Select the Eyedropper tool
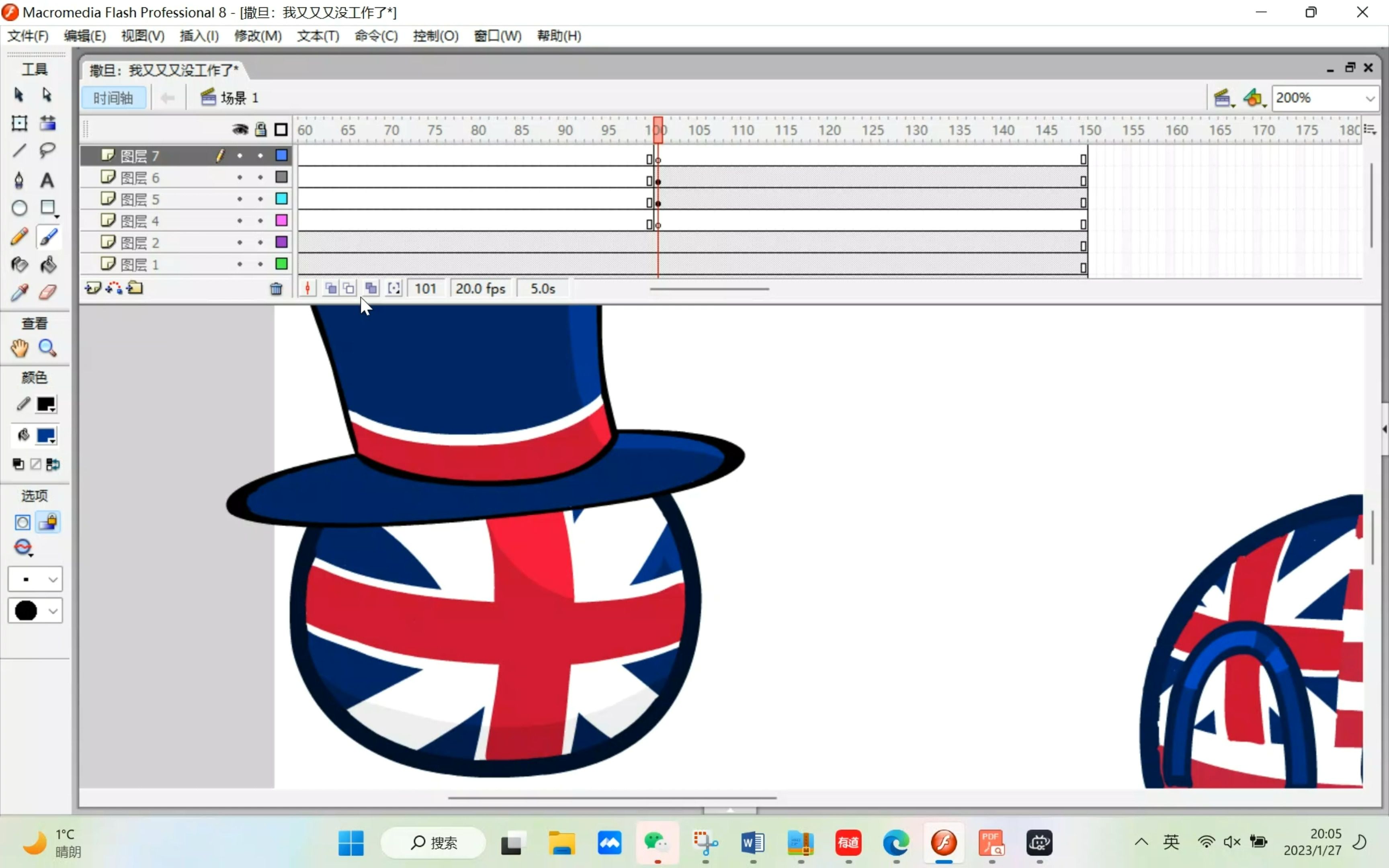Viewport: 1389px width, 868px height. (19, 293)
